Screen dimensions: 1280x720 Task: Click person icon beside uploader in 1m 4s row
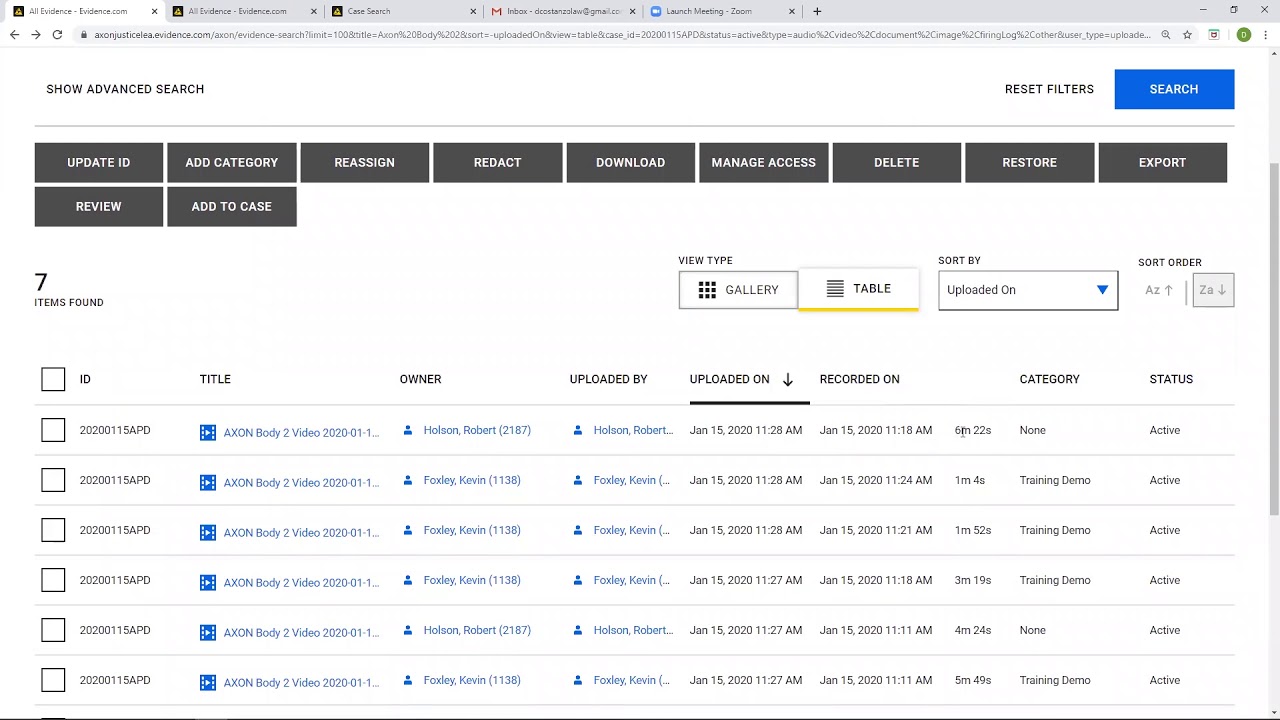(577, 480)
